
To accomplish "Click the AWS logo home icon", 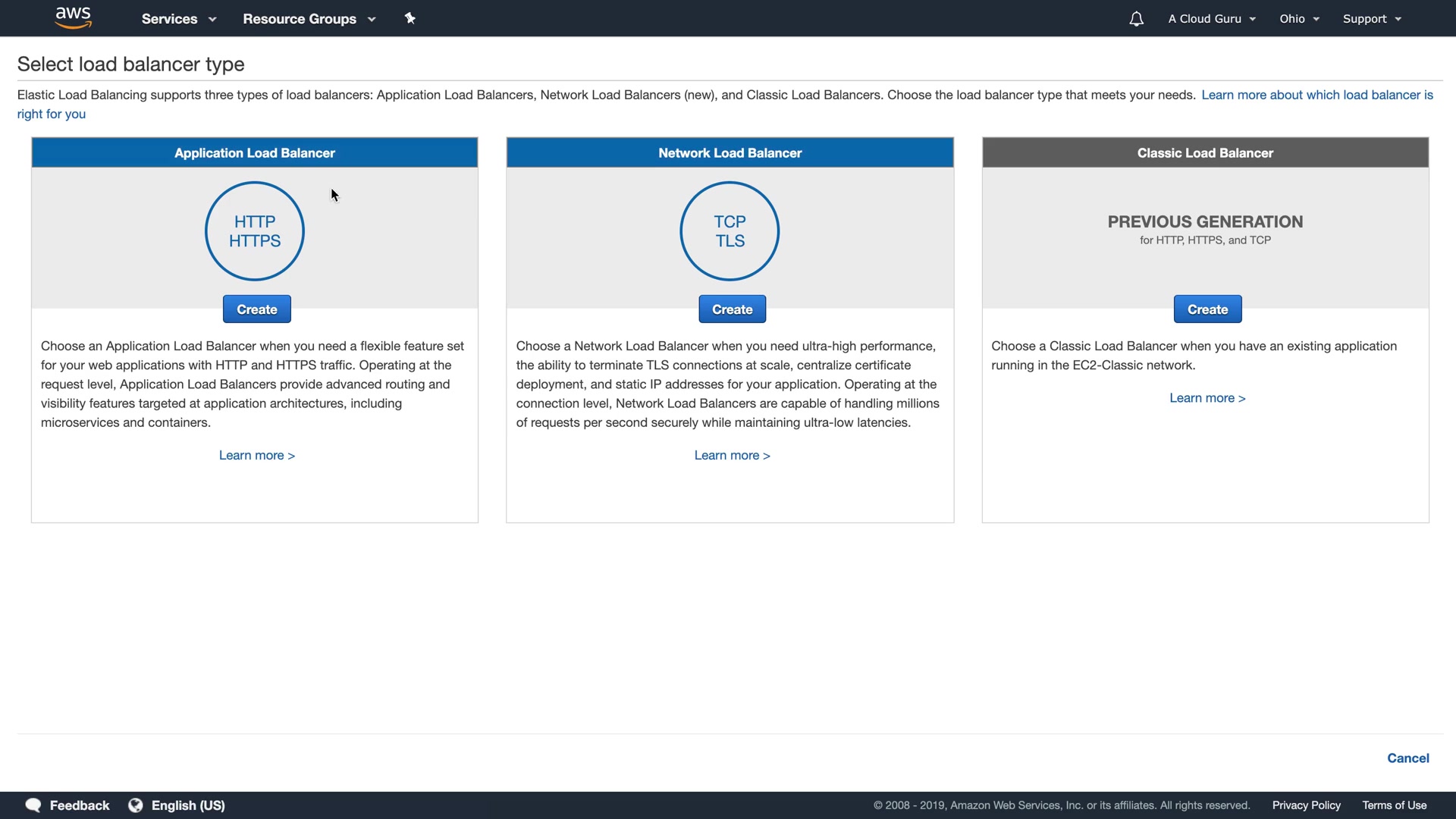I will point(74,17).
